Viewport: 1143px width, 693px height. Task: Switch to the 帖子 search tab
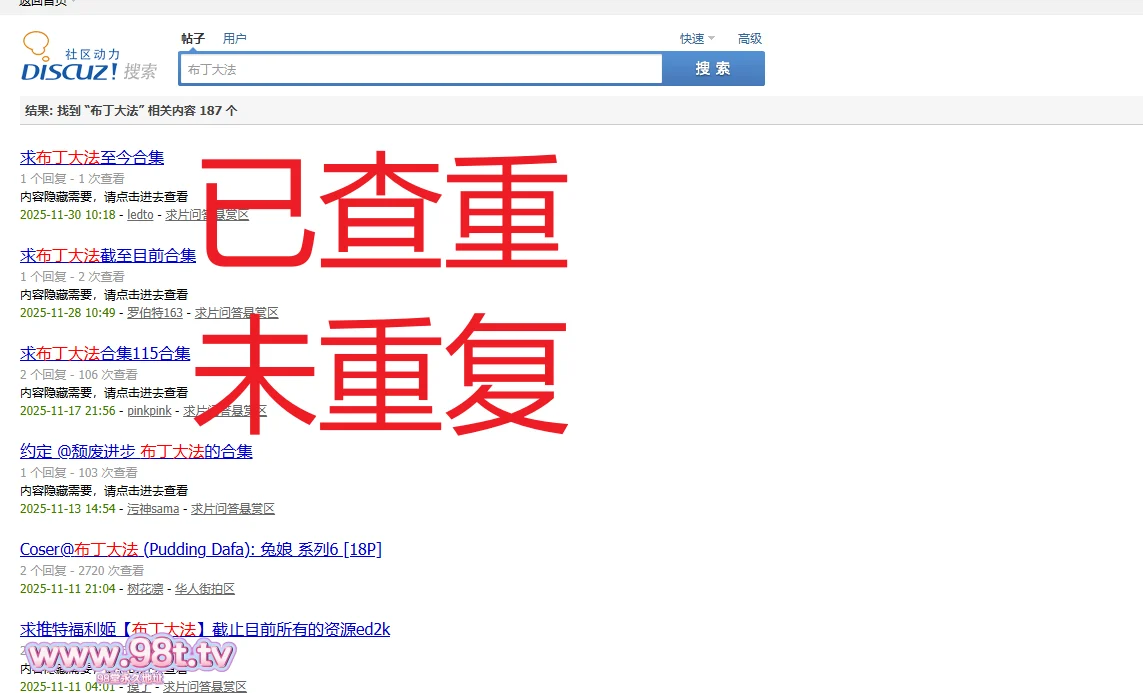tap(193, 39)
